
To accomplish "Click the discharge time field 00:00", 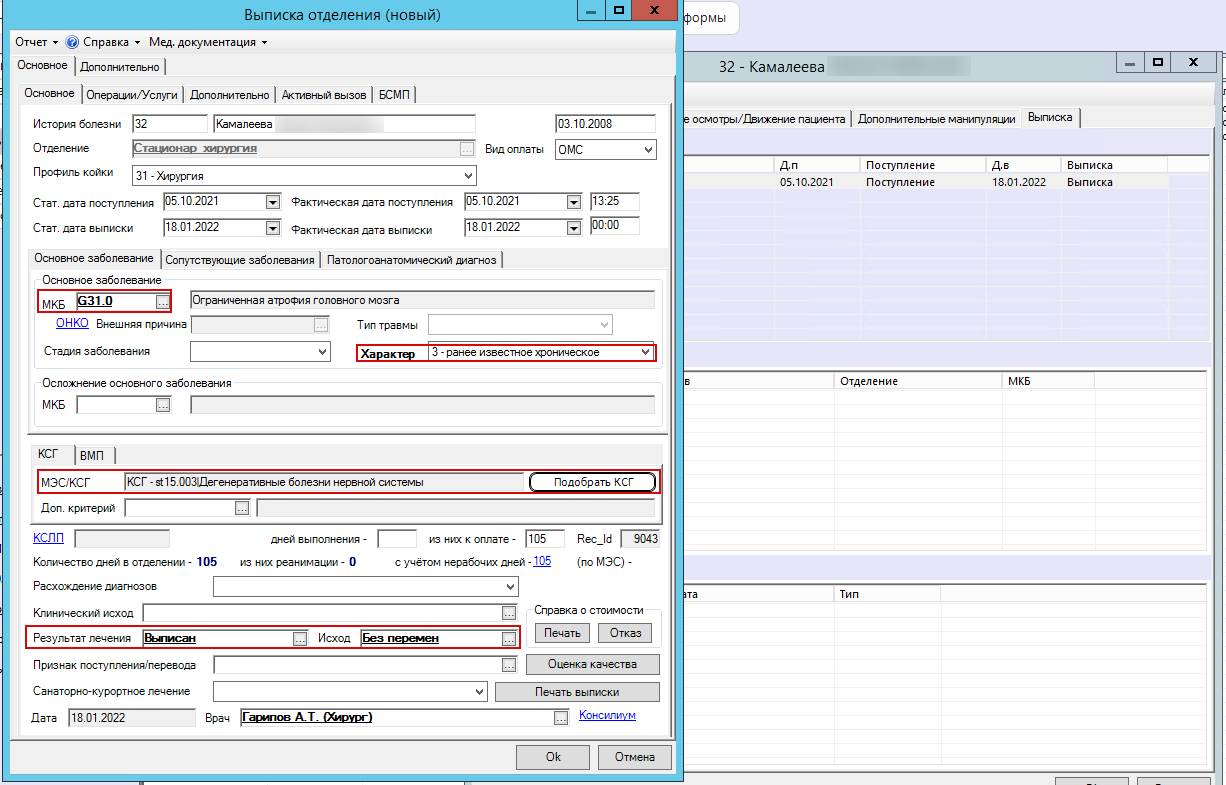I will [615, 228].
